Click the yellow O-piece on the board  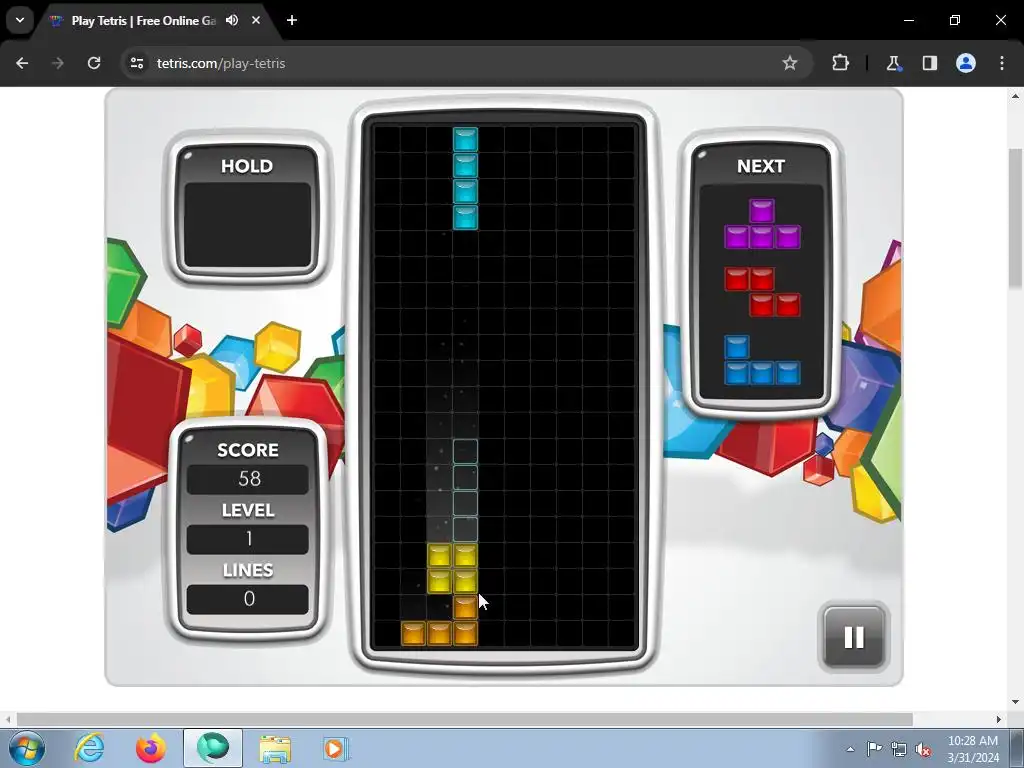452,568
